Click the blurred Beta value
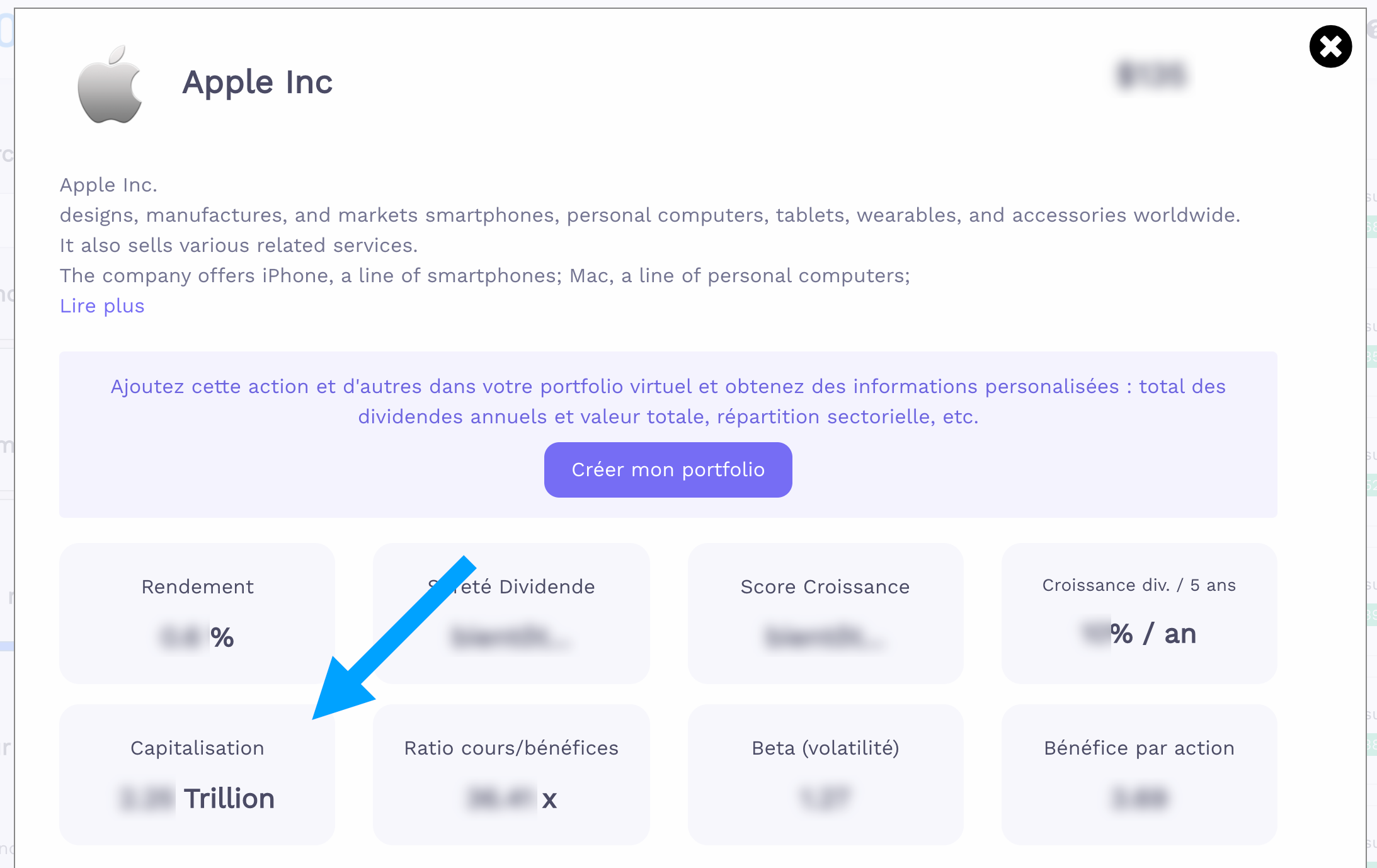Screen dimensions: 1377x868 point(825,798)
